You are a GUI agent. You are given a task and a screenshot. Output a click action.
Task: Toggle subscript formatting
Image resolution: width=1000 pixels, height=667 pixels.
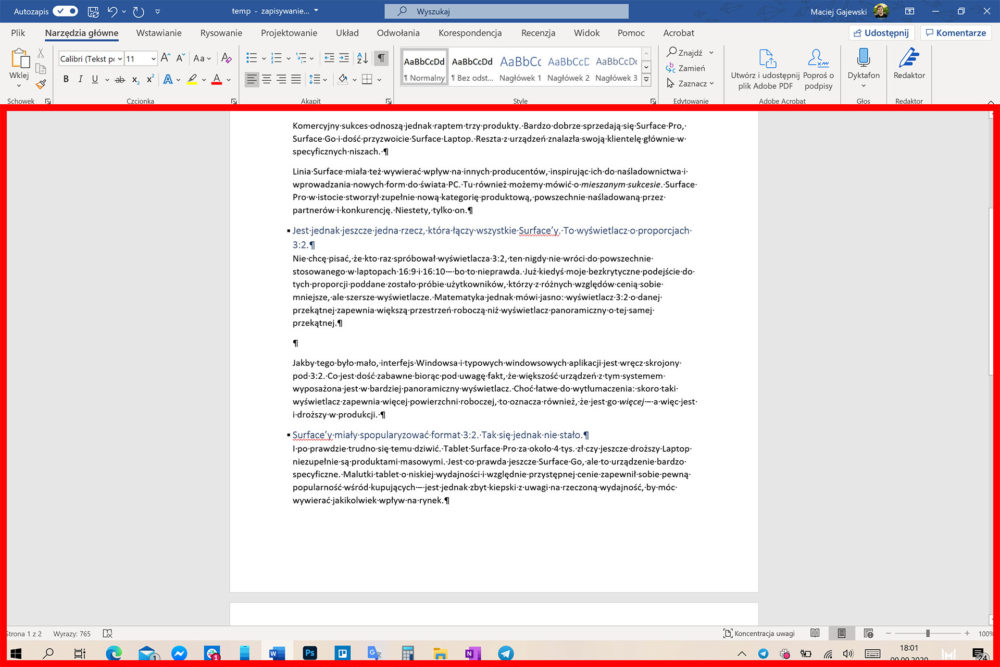coord(135,79)
